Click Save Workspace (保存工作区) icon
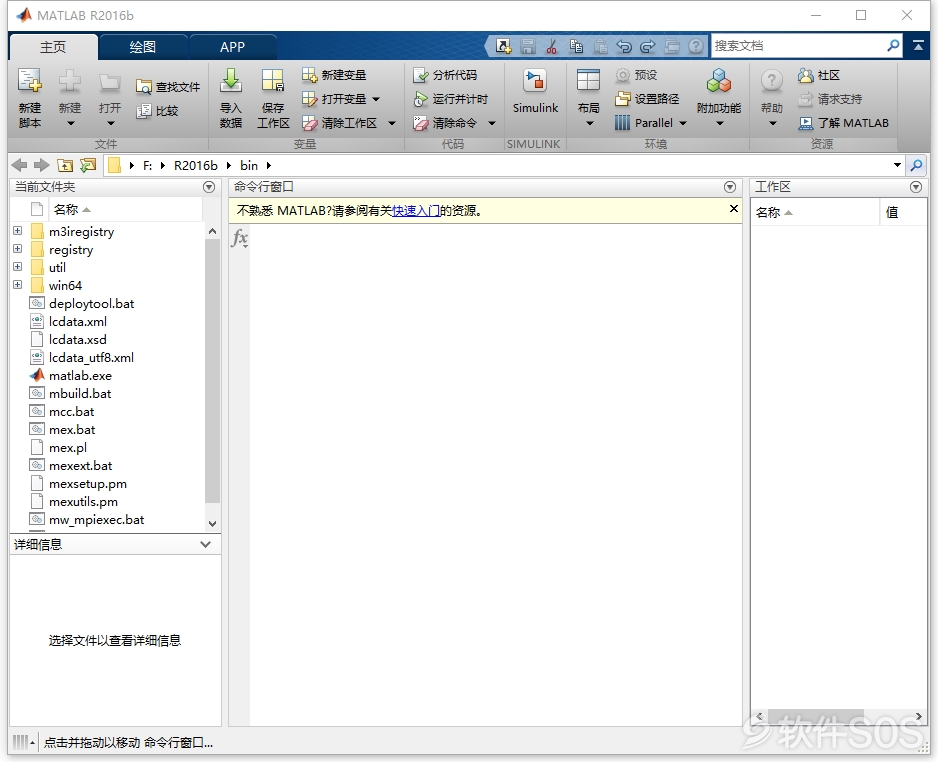The height and width of the screenshot is (762, 938). (273, 81)
